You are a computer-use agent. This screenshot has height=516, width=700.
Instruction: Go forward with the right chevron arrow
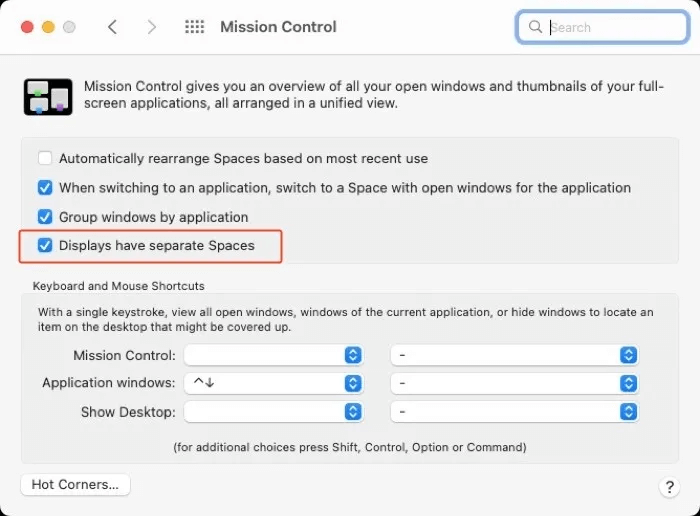pyautogui.click(x=152, y=27)
